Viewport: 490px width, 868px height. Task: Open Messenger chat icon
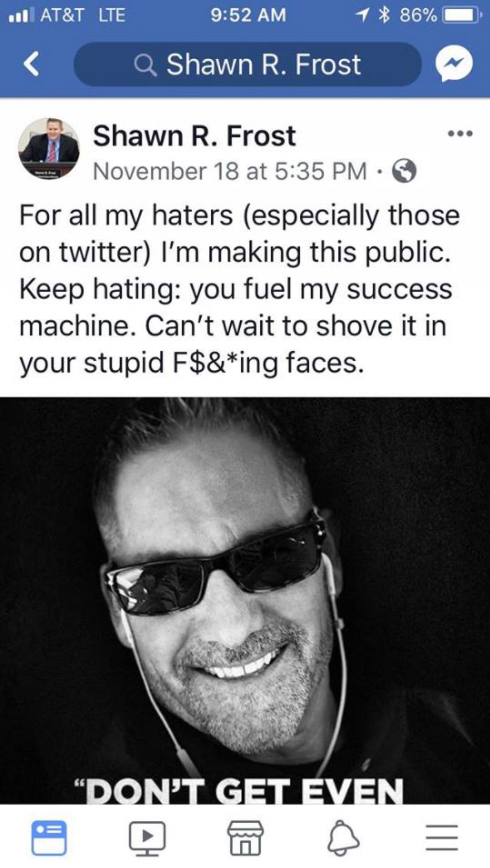[x=455, y=64]
